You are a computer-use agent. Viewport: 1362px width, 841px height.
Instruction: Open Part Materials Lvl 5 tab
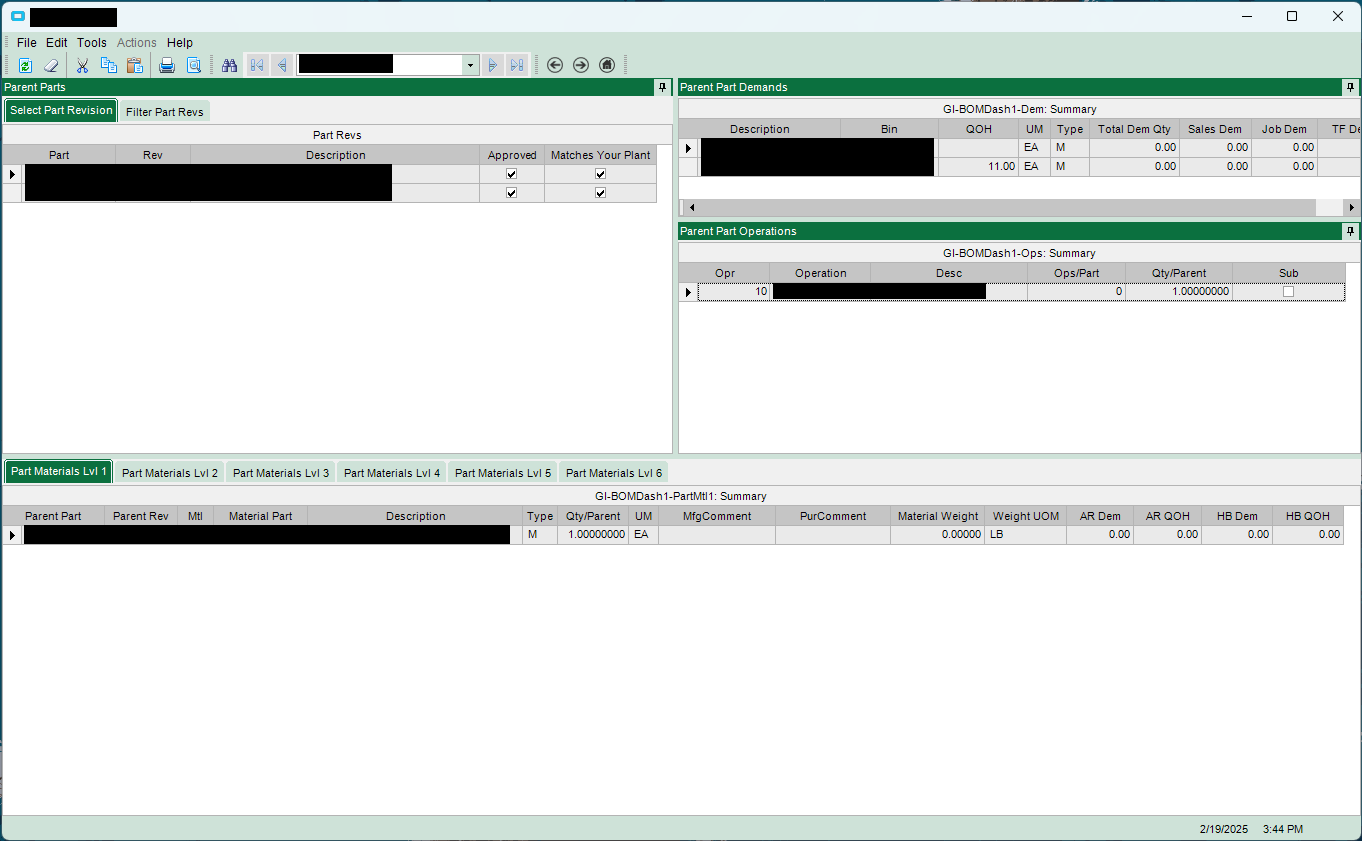[503, 473]
